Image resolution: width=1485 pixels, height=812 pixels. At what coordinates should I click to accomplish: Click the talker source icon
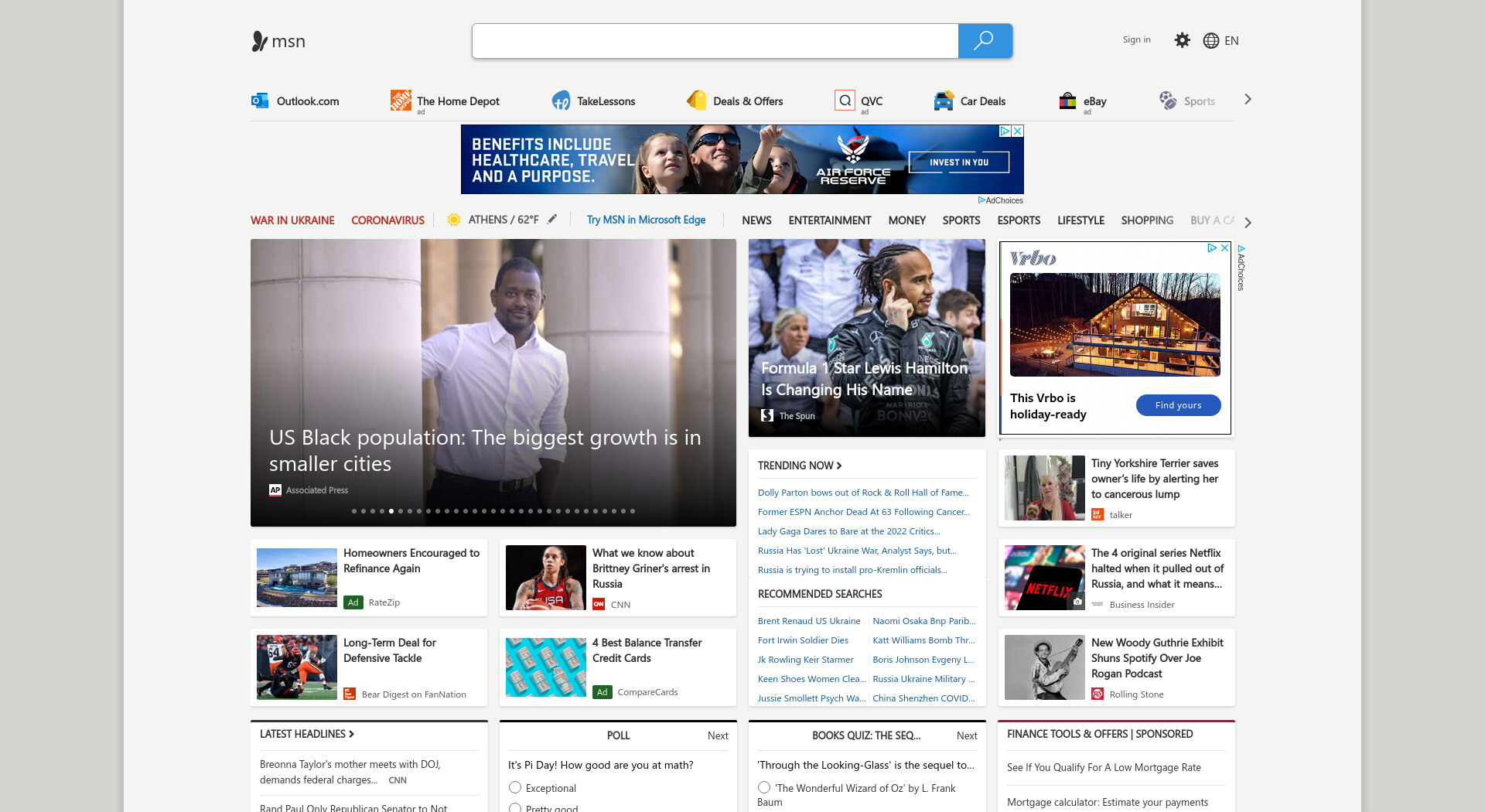pyautogui.click(x=1098, y=515)
